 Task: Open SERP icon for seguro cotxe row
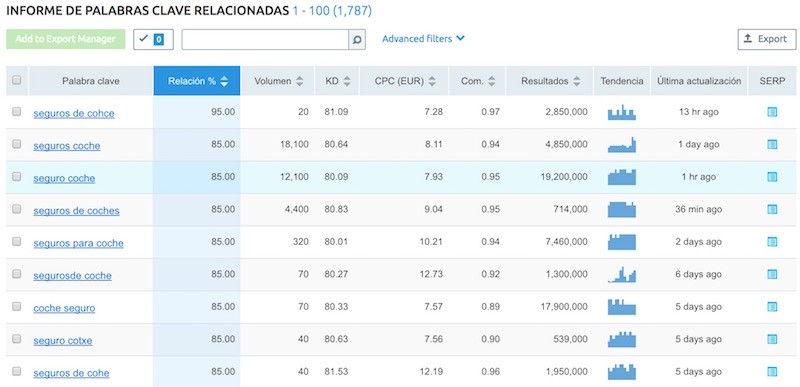pyautogui.click(x=772, y=339)
